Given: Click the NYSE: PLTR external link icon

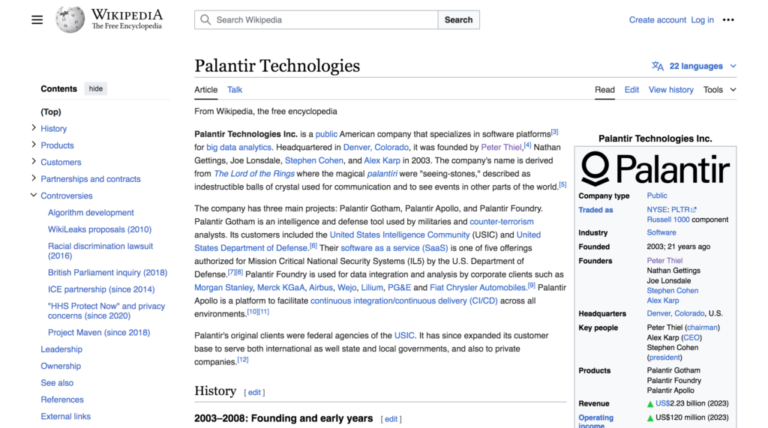Looking at the screenshot, I should tap(694, 210).
